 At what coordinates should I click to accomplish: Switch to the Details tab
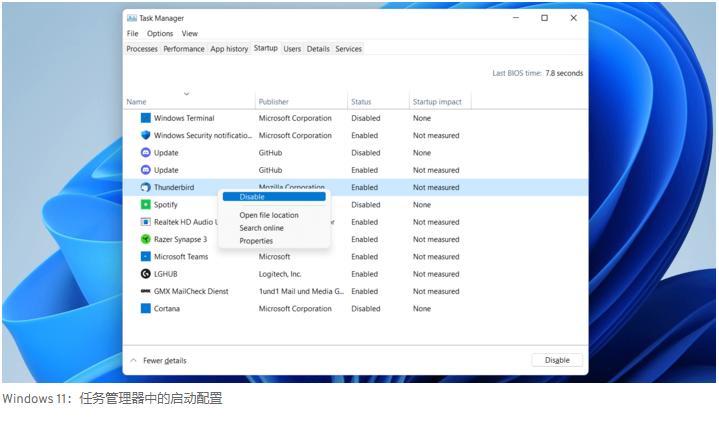coord(318,49)
